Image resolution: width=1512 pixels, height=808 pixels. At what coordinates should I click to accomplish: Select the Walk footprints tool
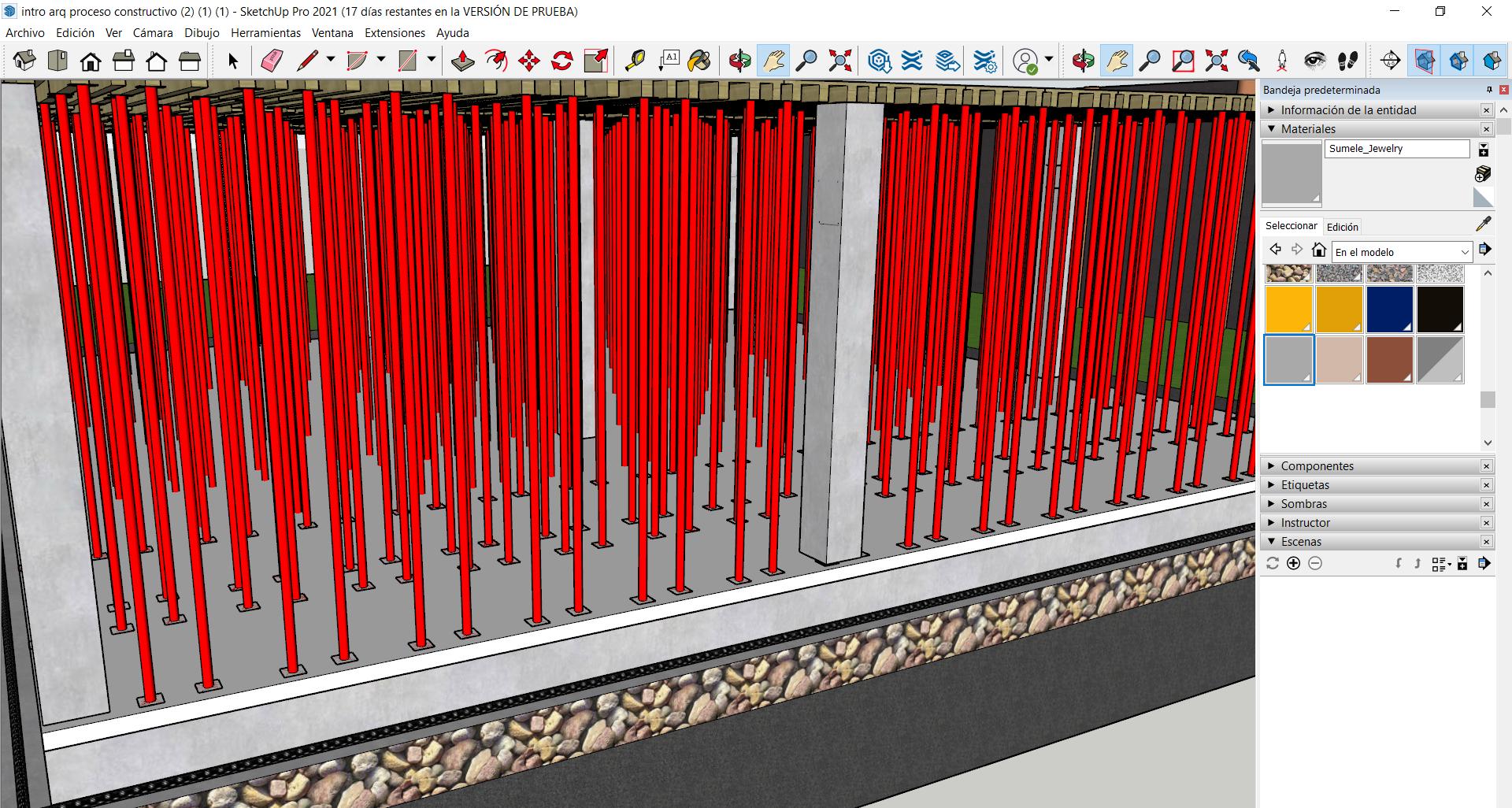click(x=1347, y=61)
